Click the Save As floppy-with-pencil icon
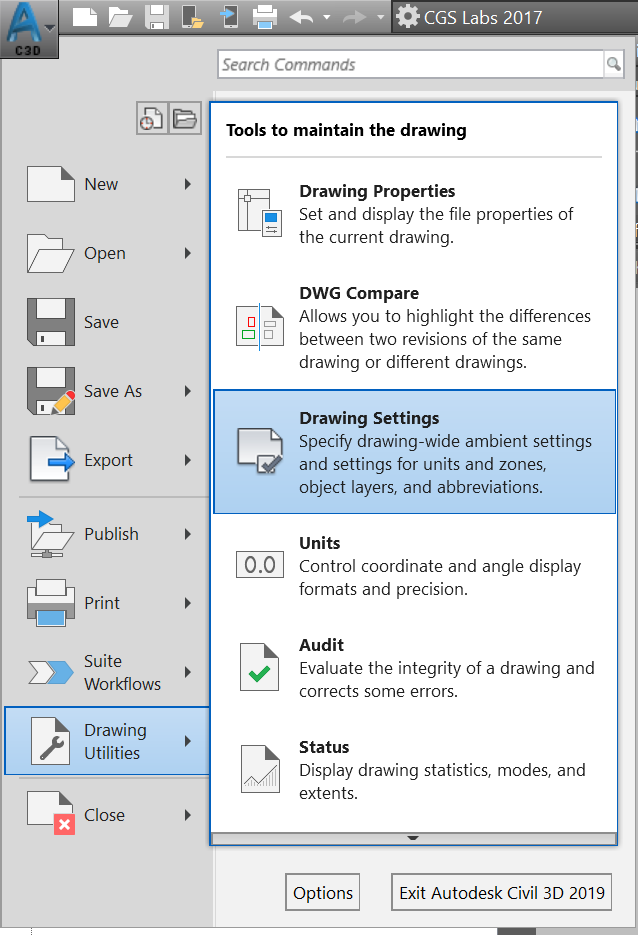 coord(51,391)
